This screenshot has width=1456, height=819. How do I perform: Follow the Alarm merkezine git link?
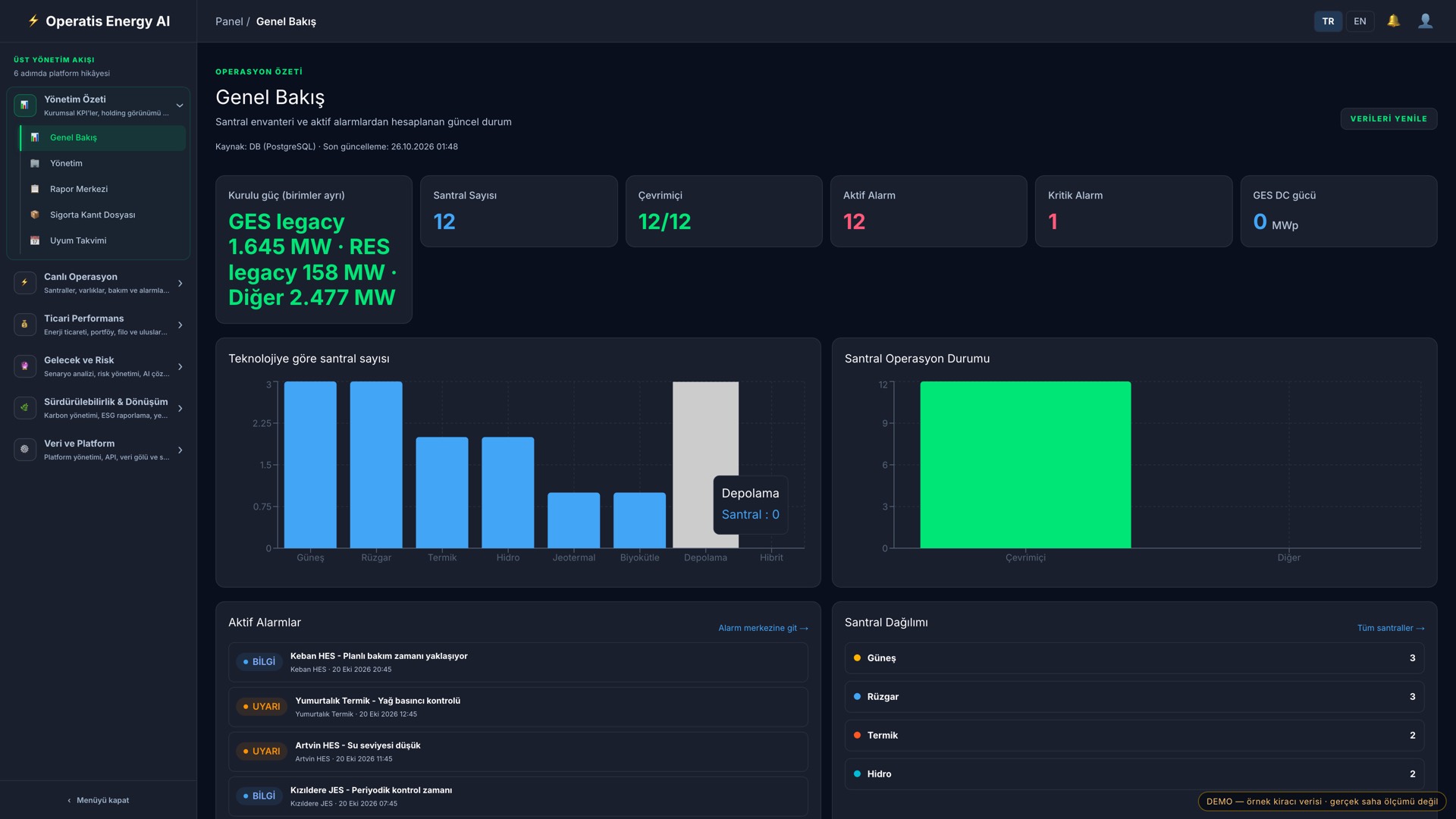point(763,628)
